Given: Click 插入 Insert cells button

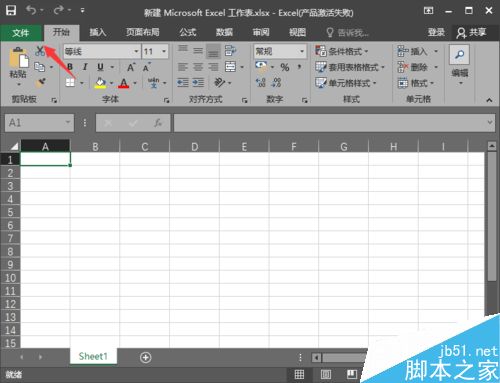Looking at the screenshot, I should coord(412,51).
